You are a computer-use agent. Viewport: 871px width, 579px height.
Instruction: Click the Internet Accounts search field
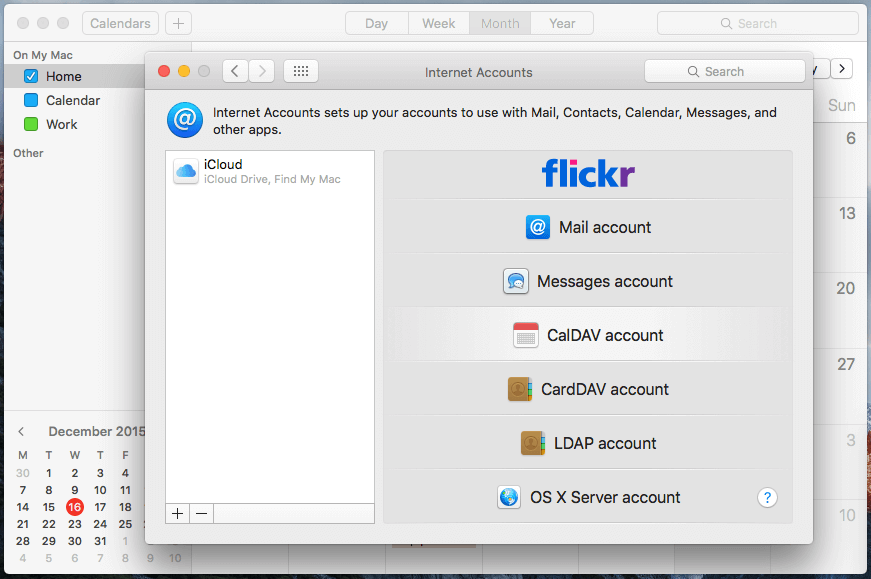click(725, 72)
